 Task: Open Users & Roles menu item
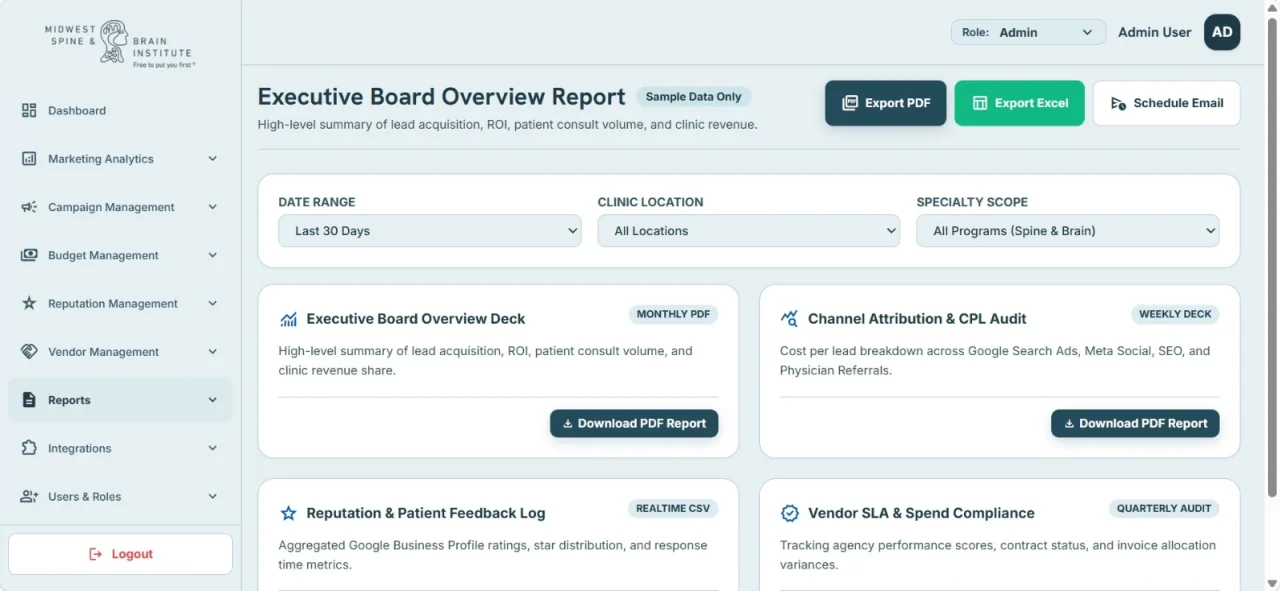[x=120, y=496]
